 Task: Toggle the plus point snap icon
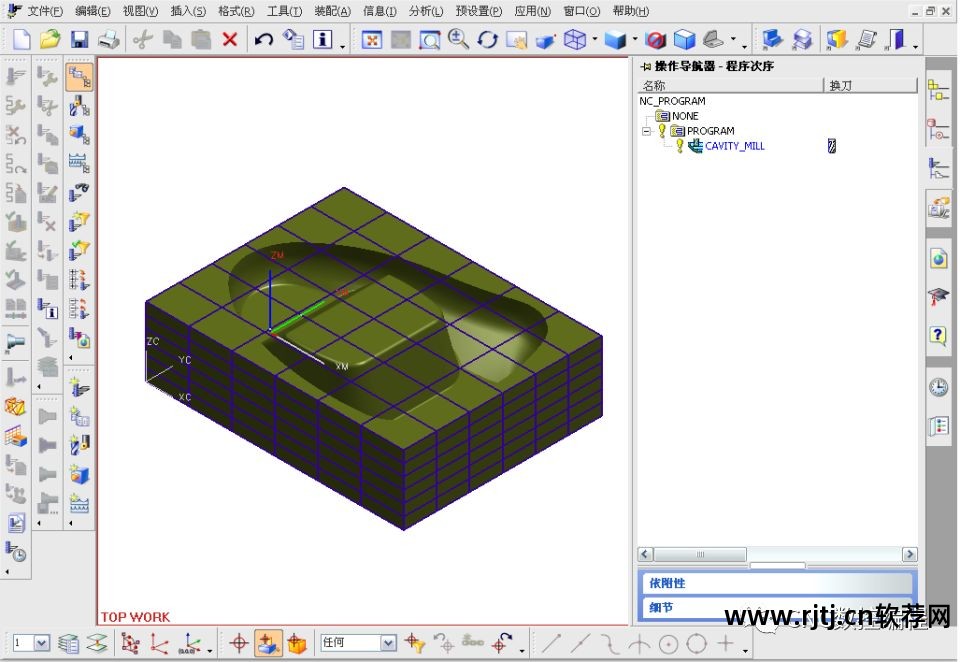click(x=726, y=643)
